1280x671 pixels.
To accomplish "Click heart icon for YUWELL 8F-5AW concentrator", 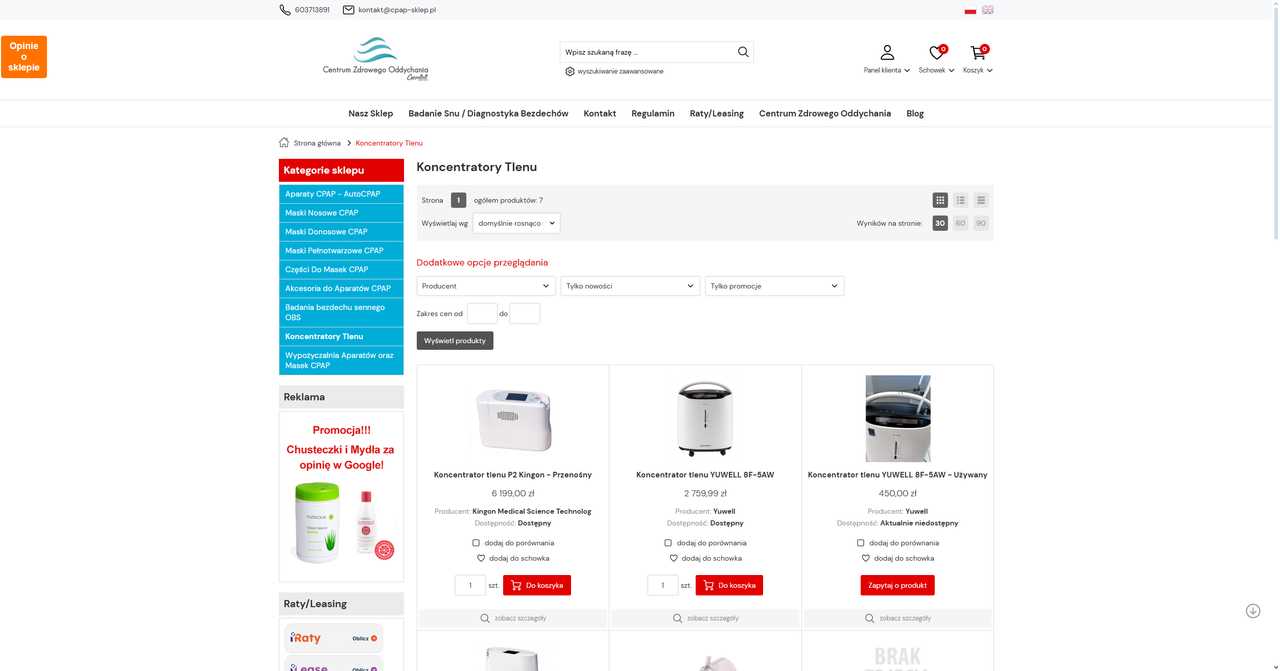I will pos(673,558).
